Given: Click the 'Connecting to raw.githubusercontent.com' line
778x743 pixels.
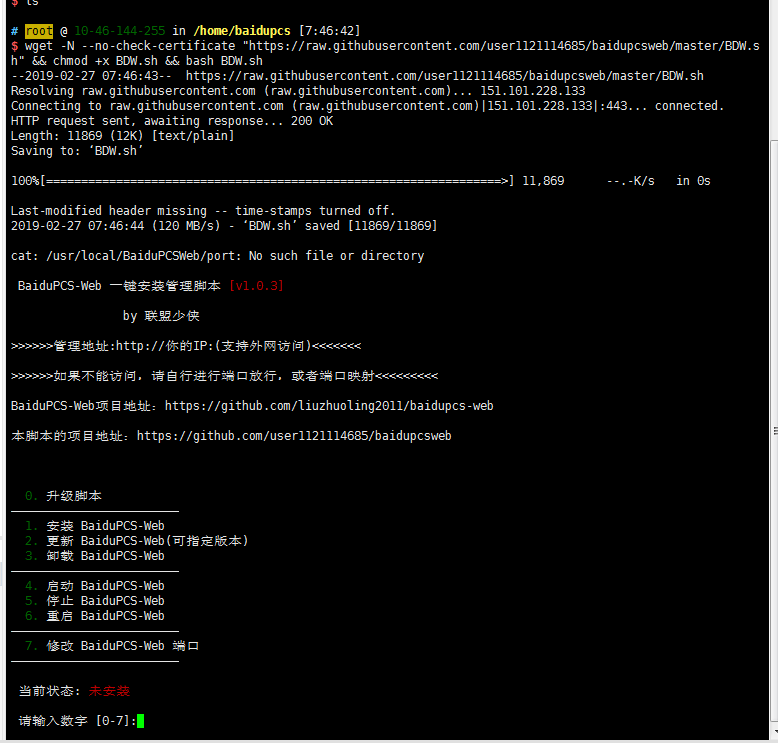Looking at the screenshot, I should [x=368, y=106].
